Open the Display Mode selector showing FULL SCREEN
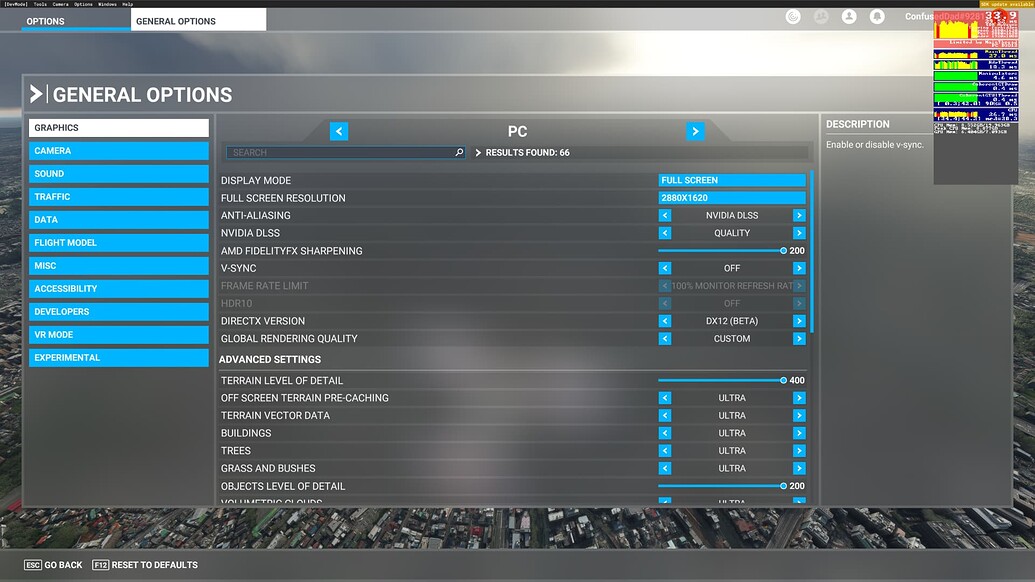The width and height of the screenshot is (1035, 582). pos(731,180)
